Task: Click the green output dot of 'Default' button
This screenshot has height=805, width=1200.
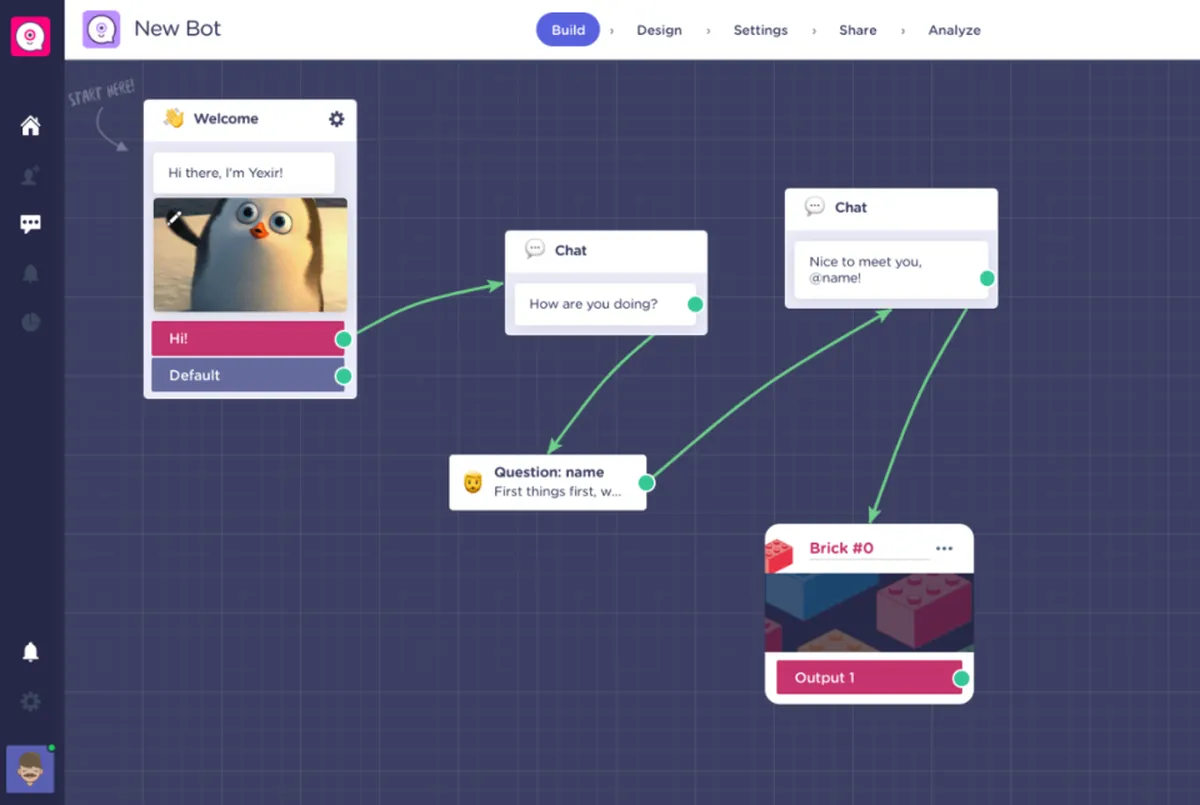Action: pyautogui.click(x=344, y=376)
